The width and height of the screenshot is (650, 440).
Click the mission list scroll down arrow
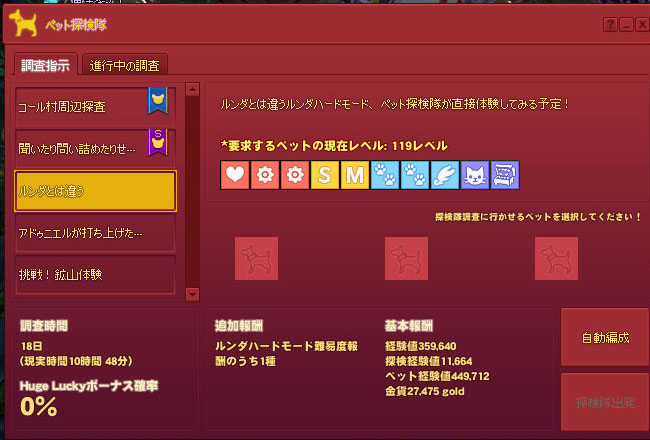[192, 294]
